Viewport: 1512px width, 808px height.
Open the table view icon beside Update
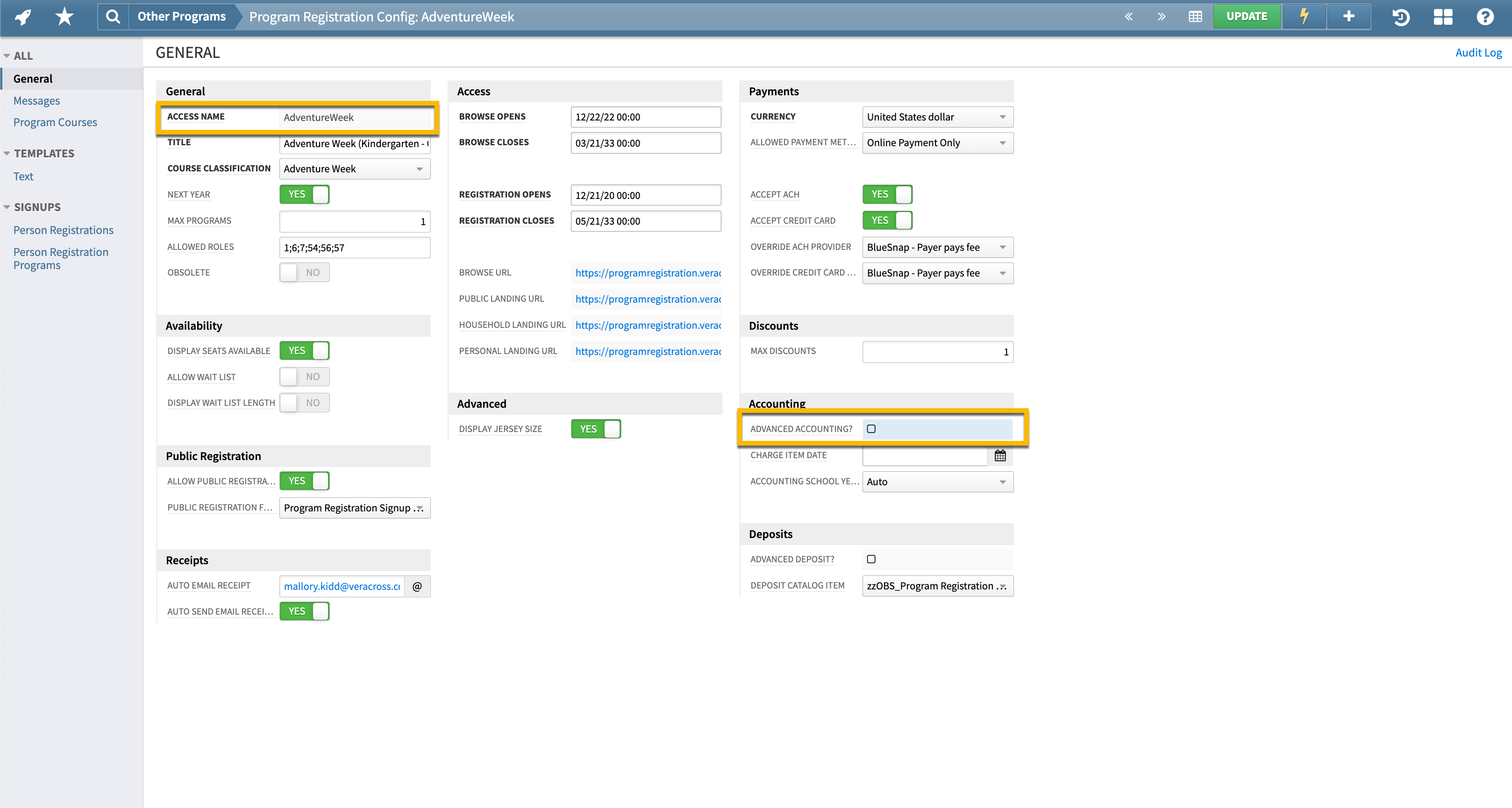pyautogui.click(x=1195, y=16)
